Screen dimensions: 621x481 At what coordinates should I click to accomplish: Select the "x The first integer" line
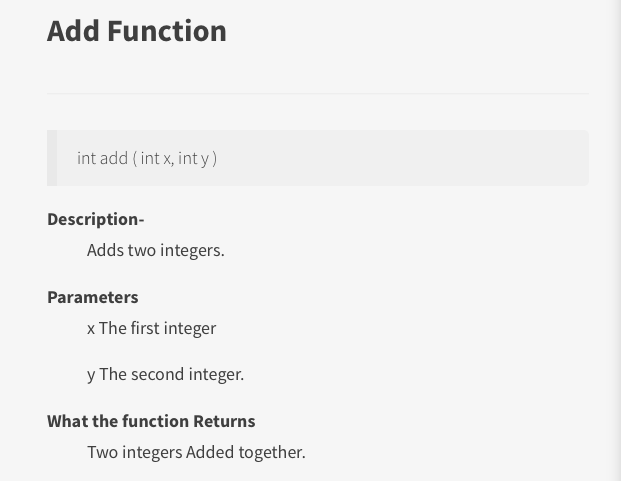click(151, 329)
